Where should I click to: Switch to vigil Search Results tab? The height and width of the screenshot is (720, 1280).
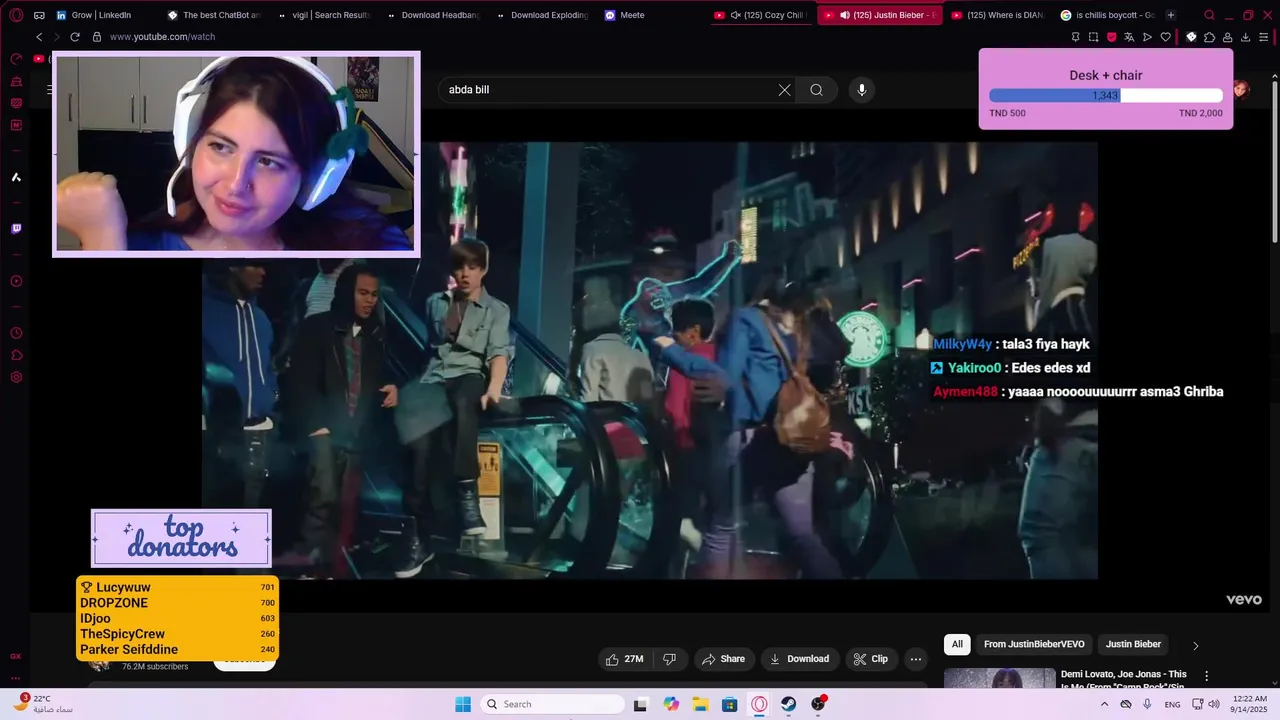click(x=324, y=15)
